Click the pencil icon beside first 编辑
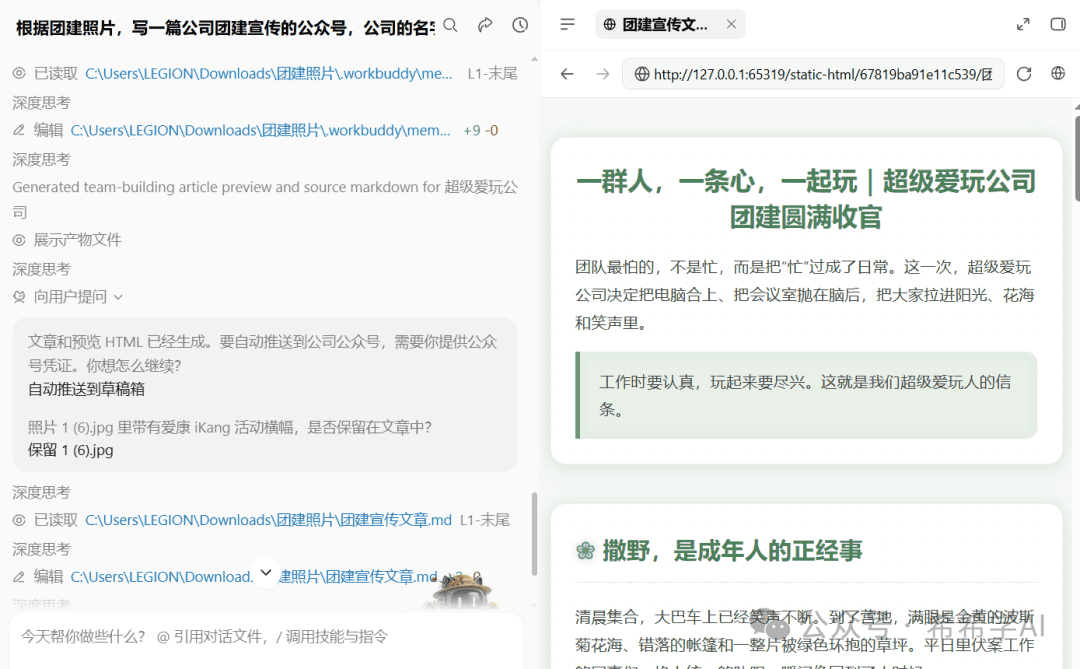Screen dimensions: 1080x669 (x=19, y=130)
